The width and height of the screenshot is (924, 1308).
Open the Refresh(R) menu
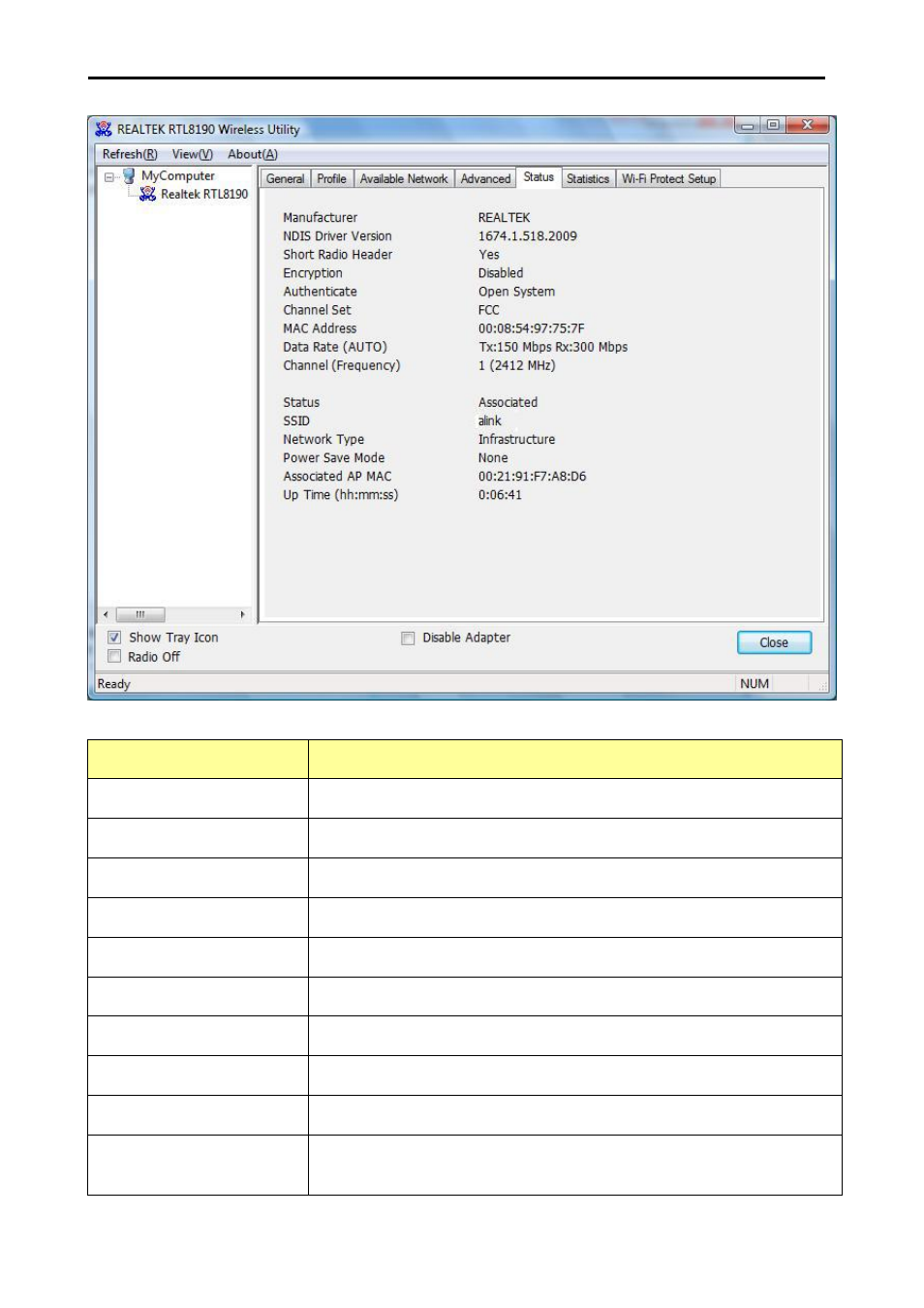[130, 154]
